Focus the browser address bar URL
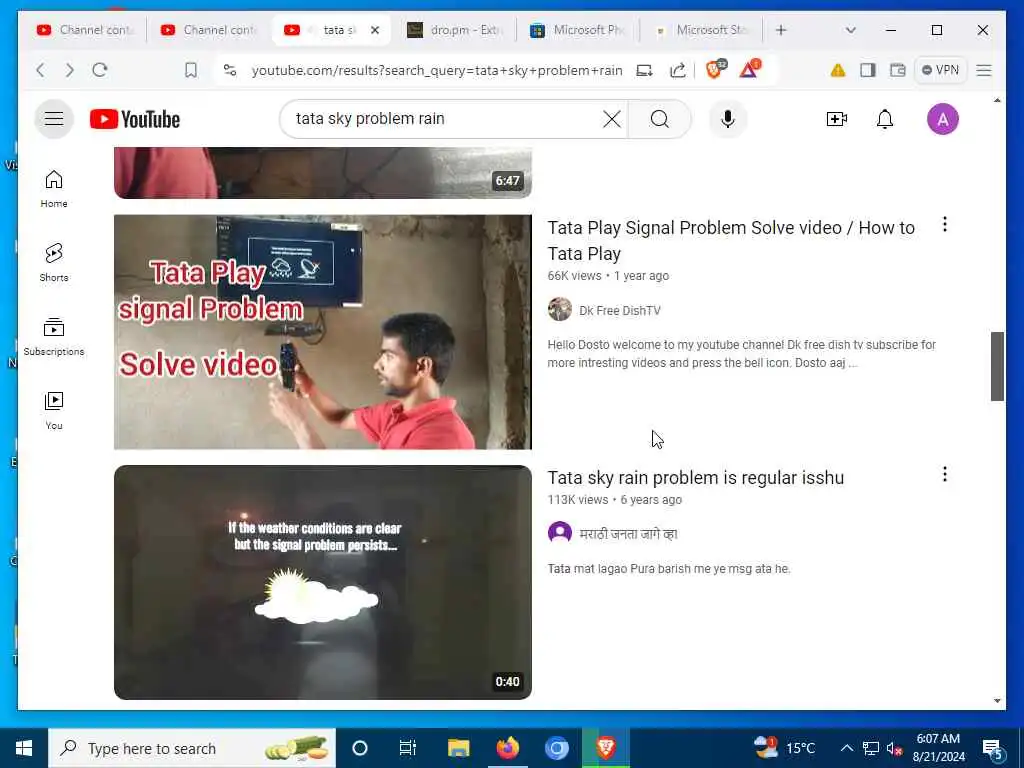The height and width of the screenshot is (768, 1024). click(x=437, y=70)
